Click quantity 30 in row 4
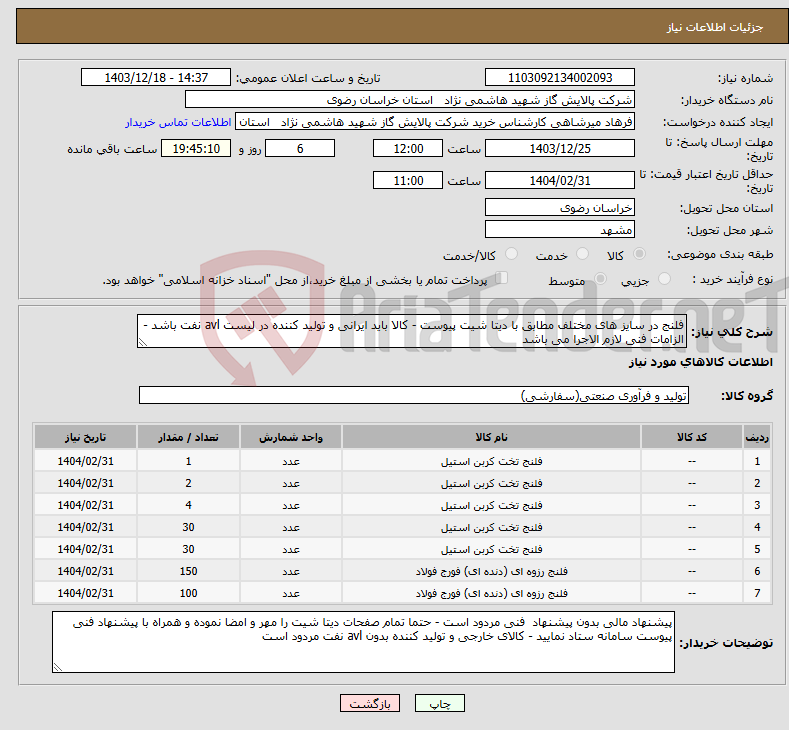Viewport: 789px width, 730px height. [188, 527]
